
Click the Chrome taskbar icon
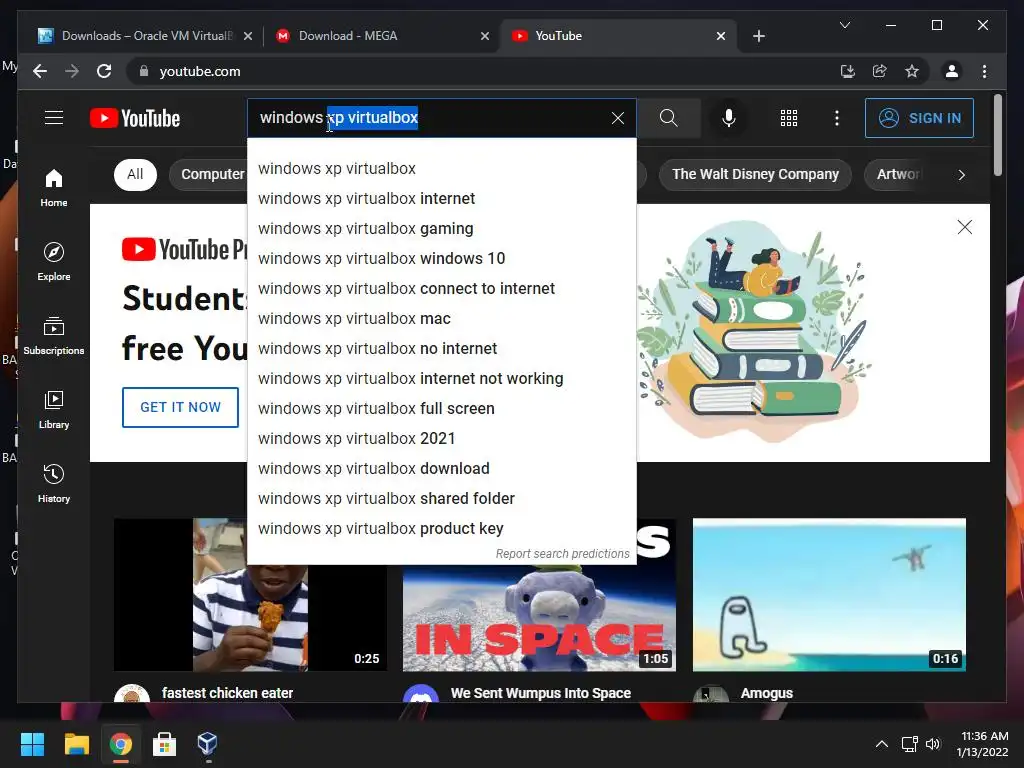coord(120,744)
